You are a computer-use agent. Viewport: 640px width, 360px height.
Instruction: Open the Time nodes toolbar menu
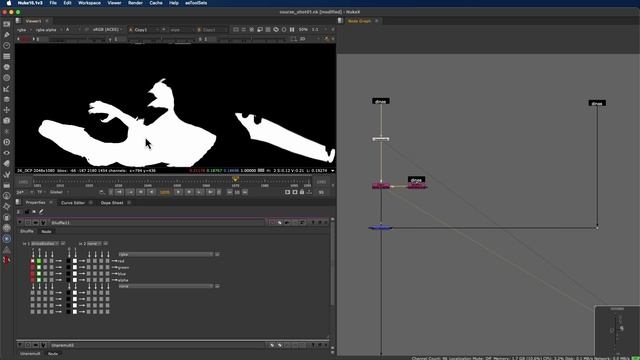7,45
